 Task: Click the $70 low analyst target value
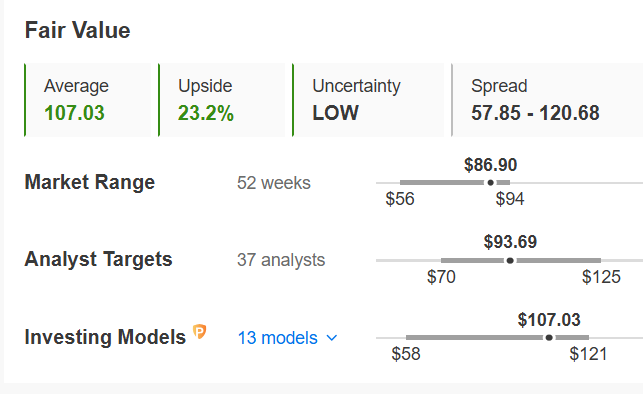pos(441,277)
